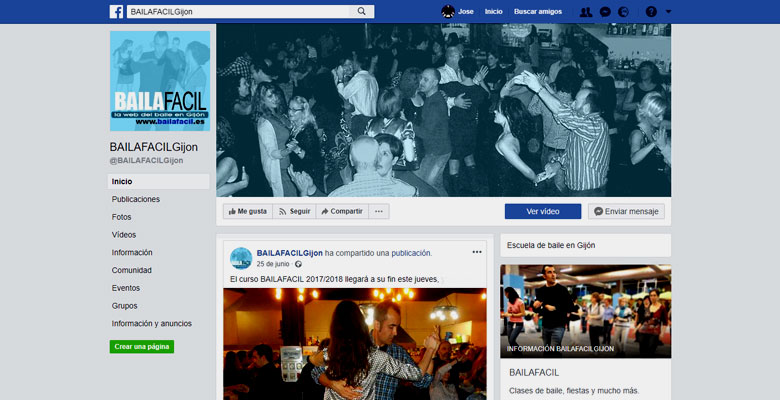Click the Facebook logo icon
Viewport: 780px width, 400px height.
[x=116, y=12]
